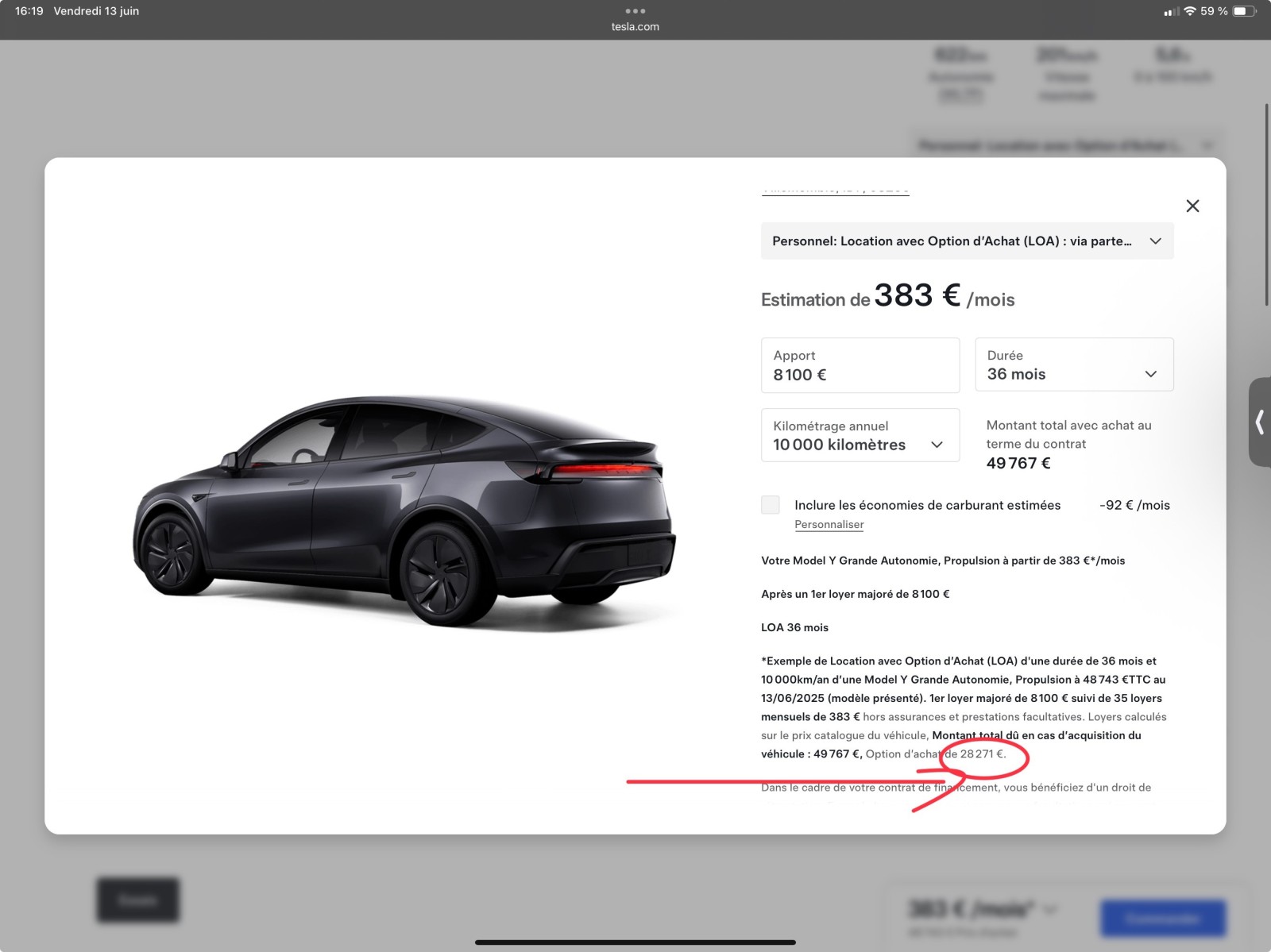Edit the Apport 8 100 € field
This screenshot has height=952, width=1271.
(860, 365)
